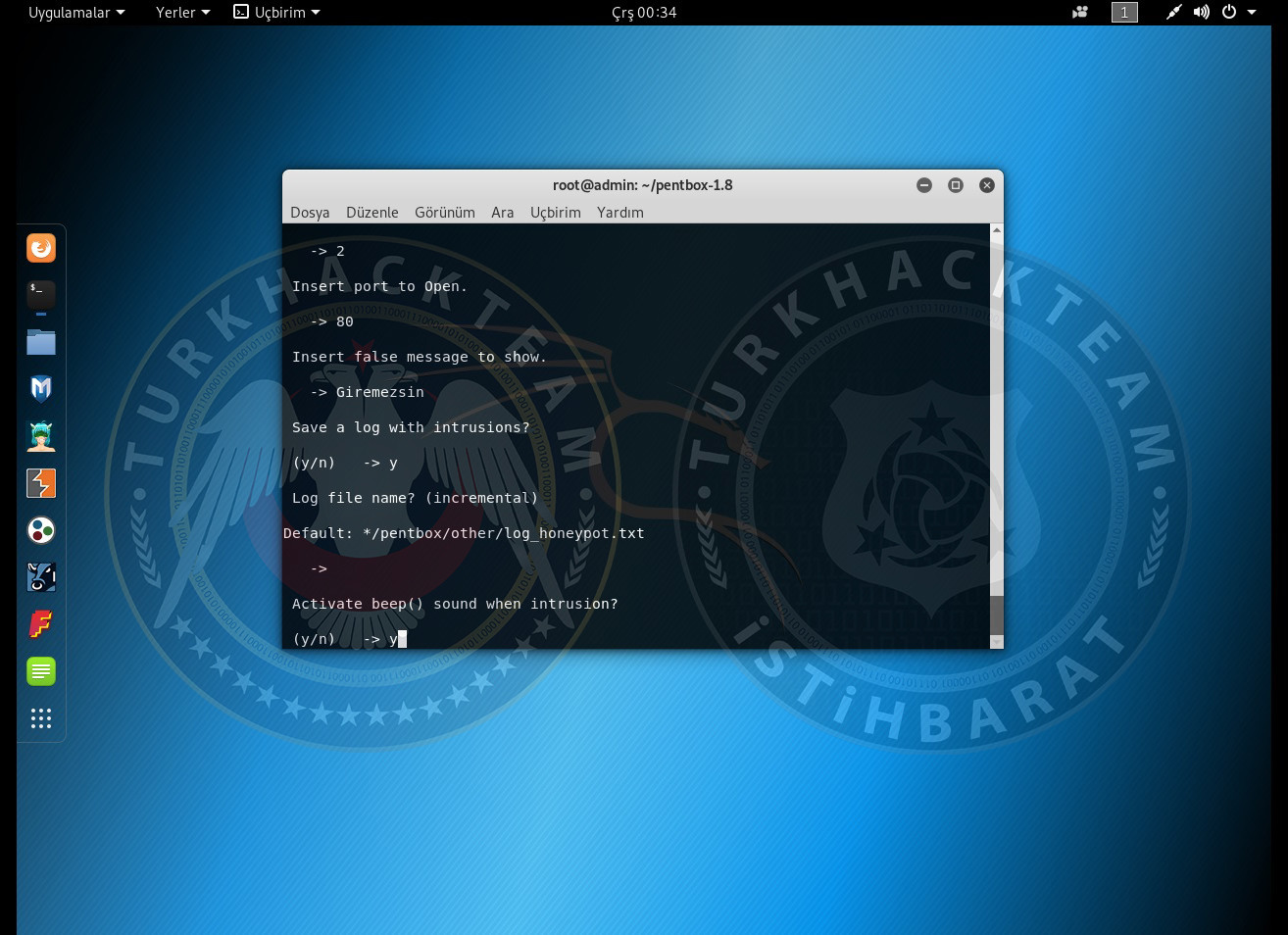Click the line 'Save a log with intrusions?'

pos(411,427)
